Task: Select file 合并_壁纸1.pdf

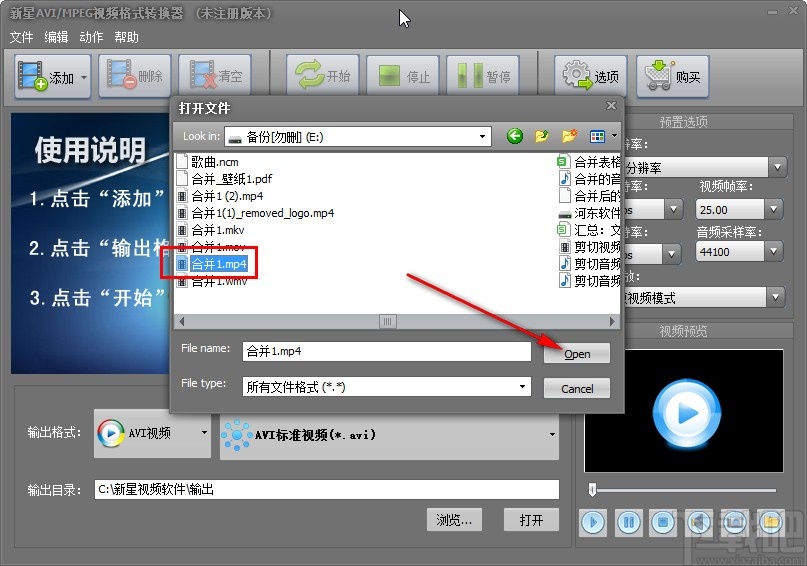Action: point(232,179)
